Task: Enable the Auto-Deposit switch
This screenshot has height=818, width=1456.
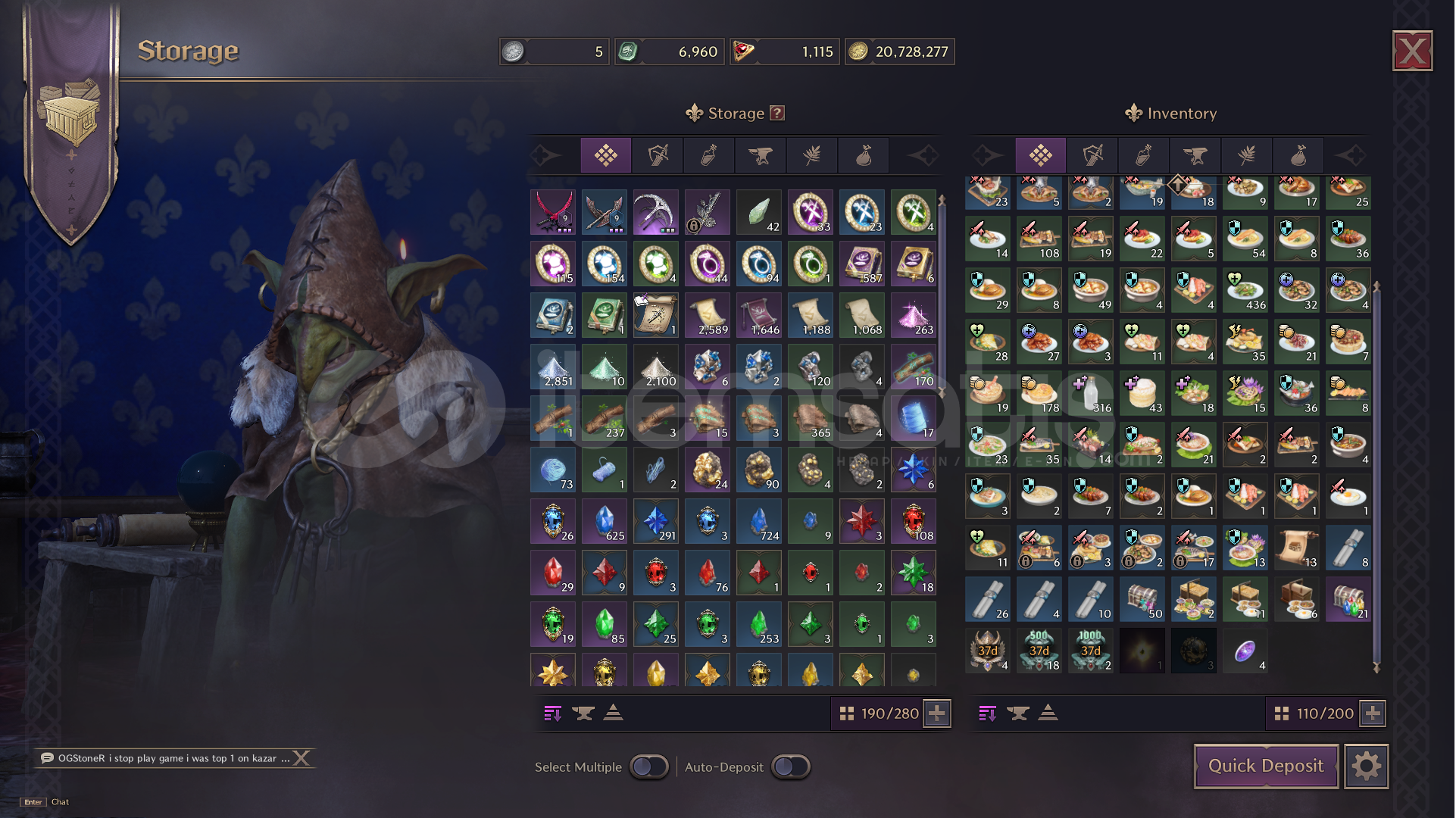Action: click(790, 767)
